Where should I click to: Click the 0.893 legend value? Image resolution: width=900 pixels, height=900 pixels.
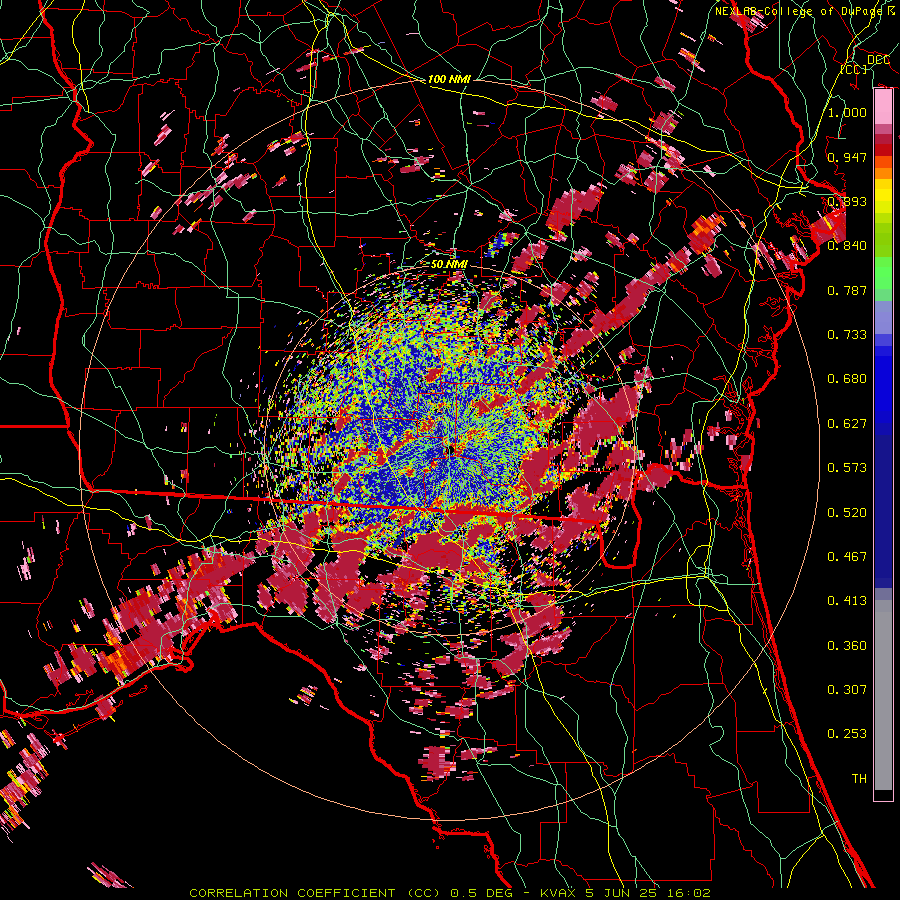click(847, 201)
